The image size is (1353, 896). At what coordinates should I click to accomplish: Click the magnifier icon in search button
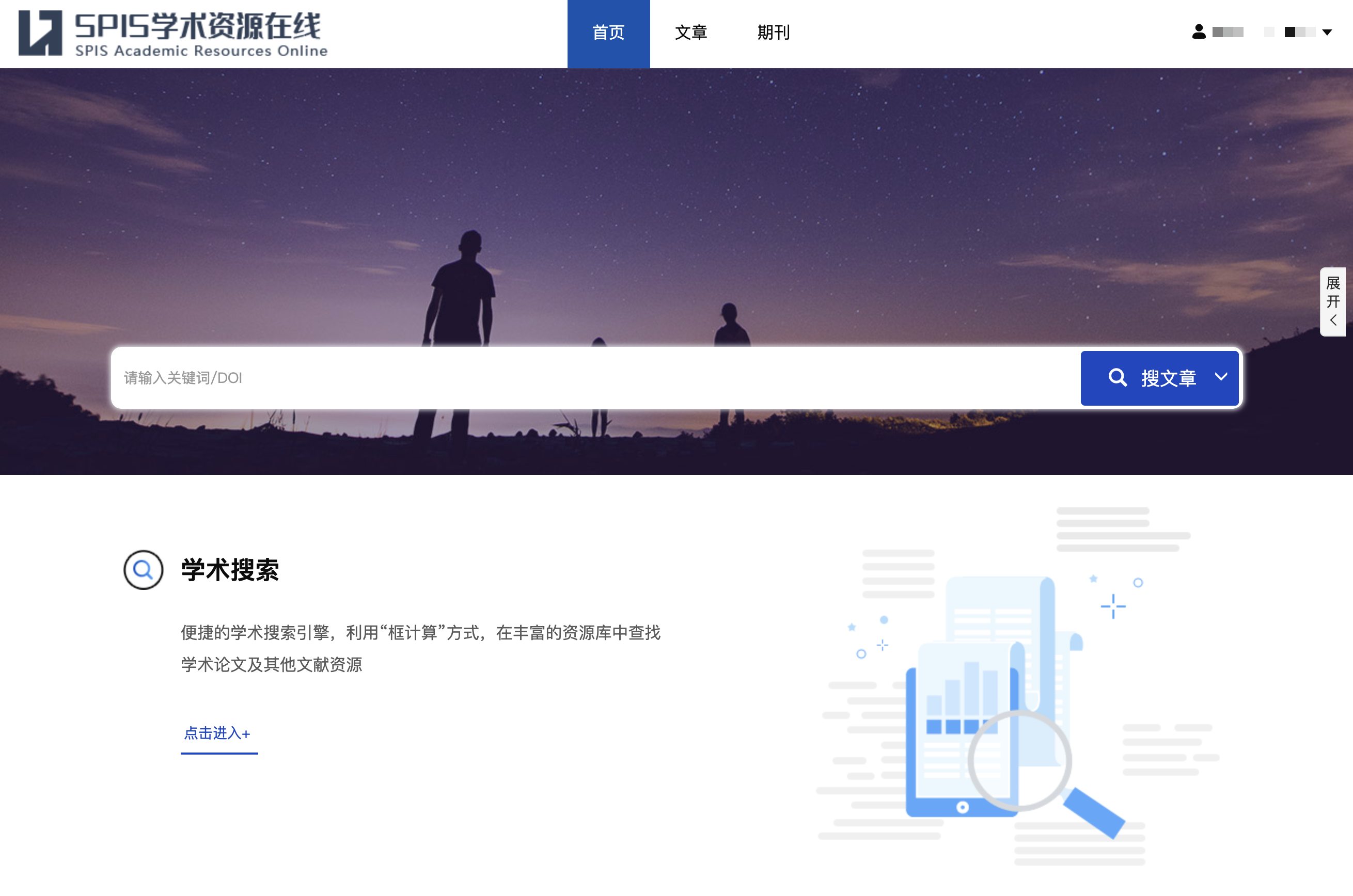1118,378
